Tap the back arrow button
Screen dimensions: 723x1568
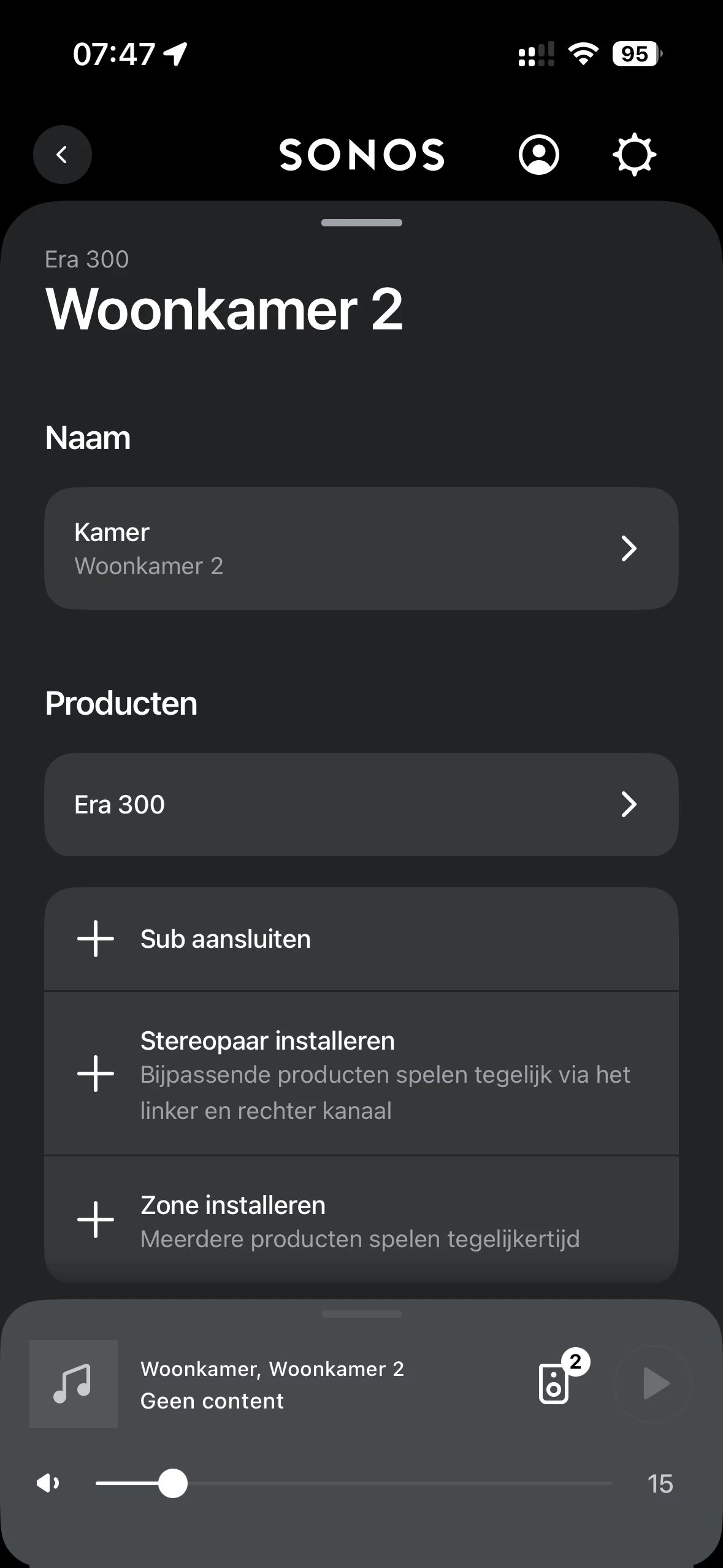coord(62,155)
